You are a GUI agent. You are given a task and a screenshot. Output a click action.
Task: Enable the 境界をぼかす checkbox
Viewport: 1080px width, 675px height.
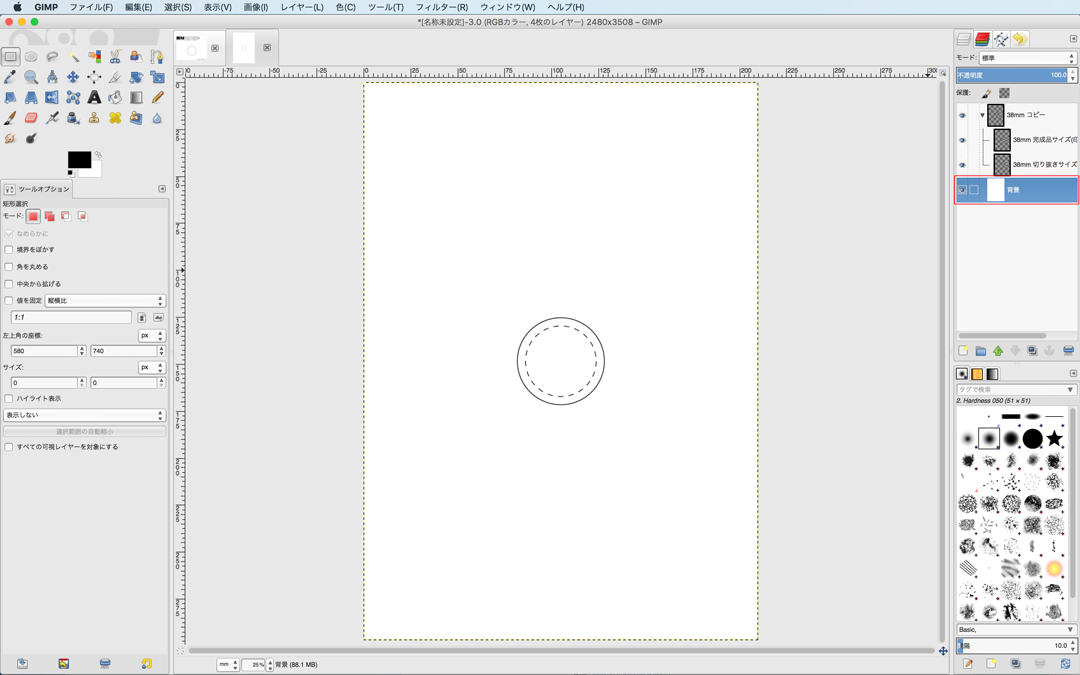pyautogui.click(x=9, y=250)
